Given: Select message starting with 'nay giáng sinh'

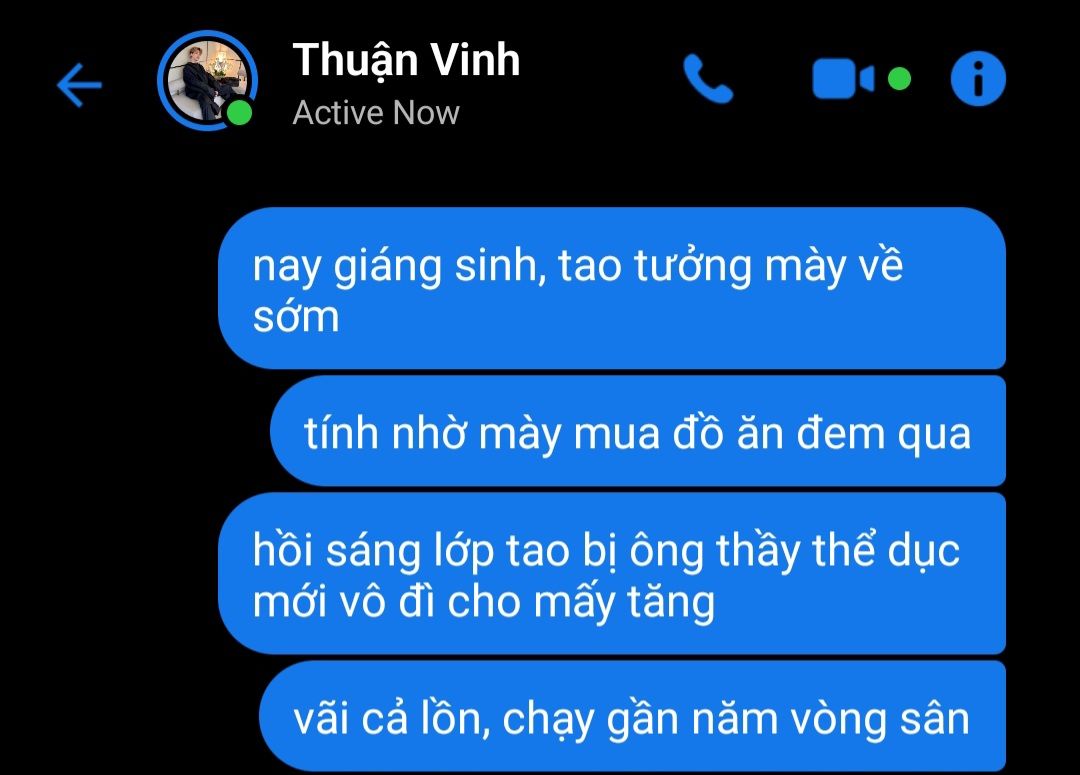Looking at the screenshot, I should pos(612,288).
